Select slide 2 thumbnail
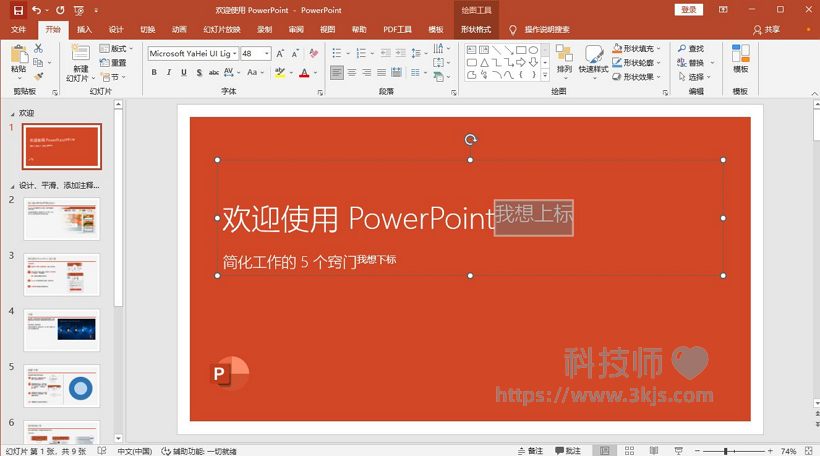820x456 pixels. 62,219
